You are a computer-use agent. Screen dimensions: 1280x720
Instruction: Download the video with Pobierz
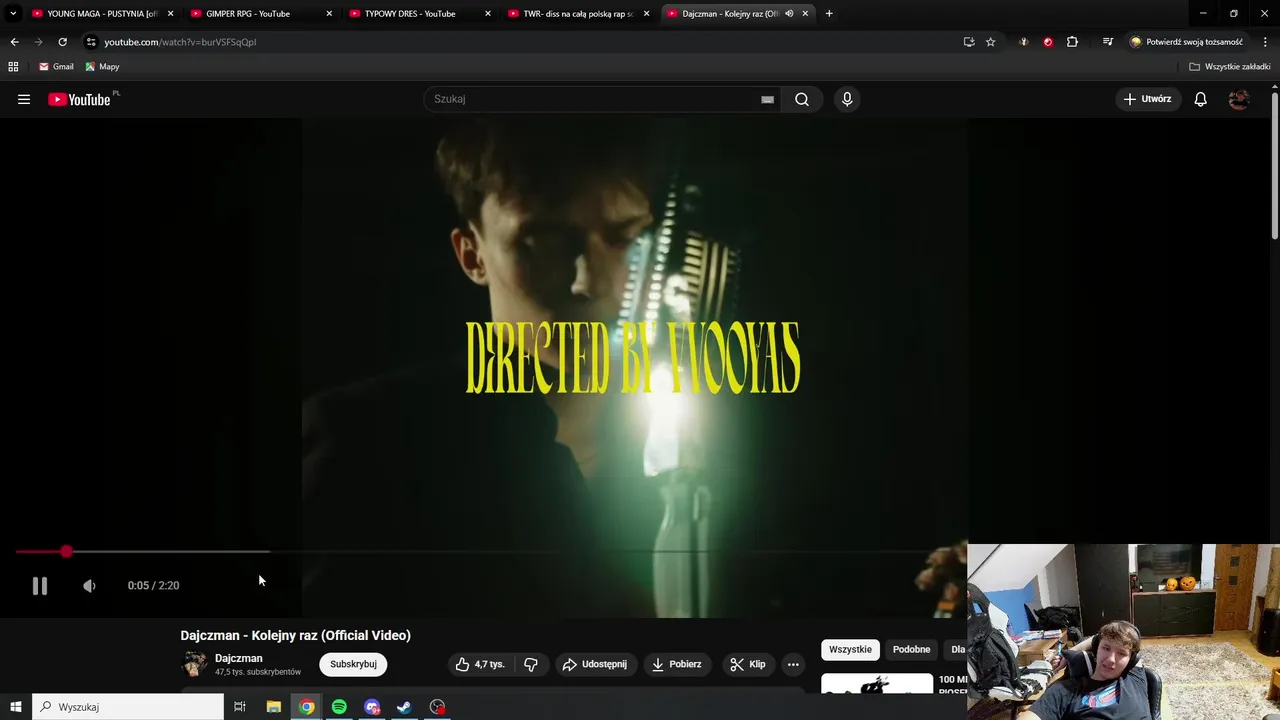[677, 664]
